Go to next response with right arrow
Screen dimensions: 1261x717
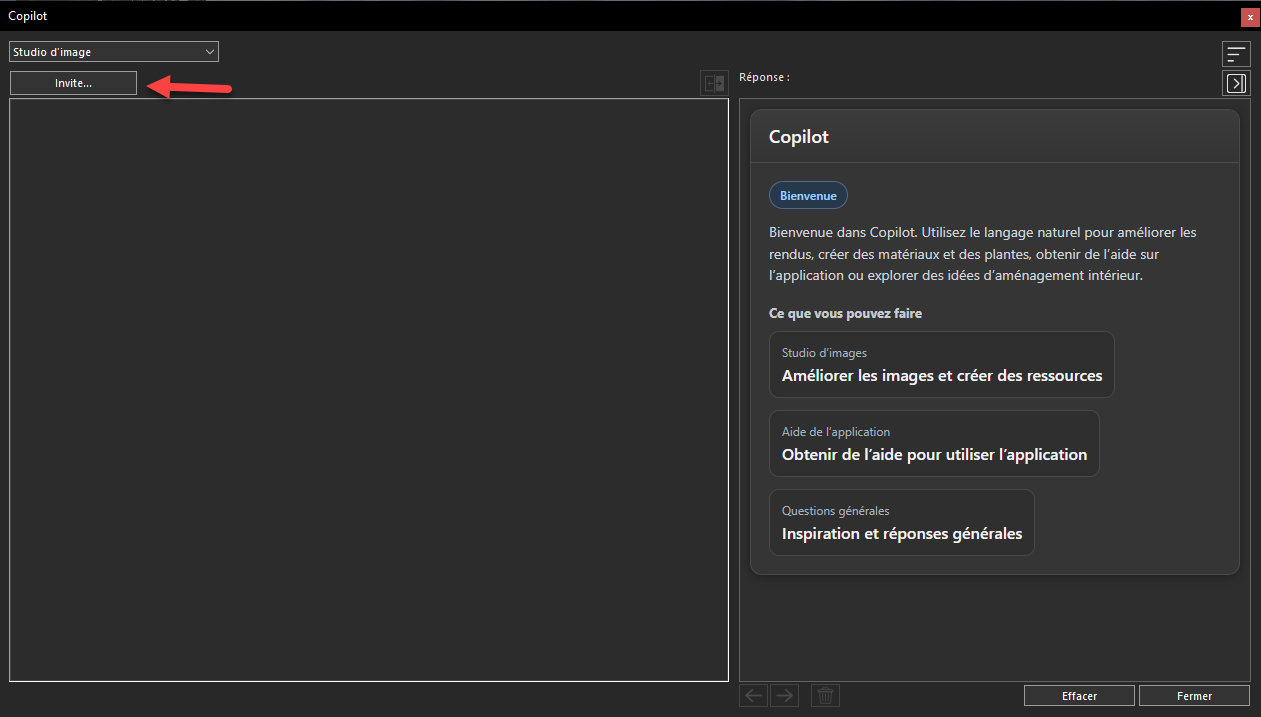coord(785,695)
